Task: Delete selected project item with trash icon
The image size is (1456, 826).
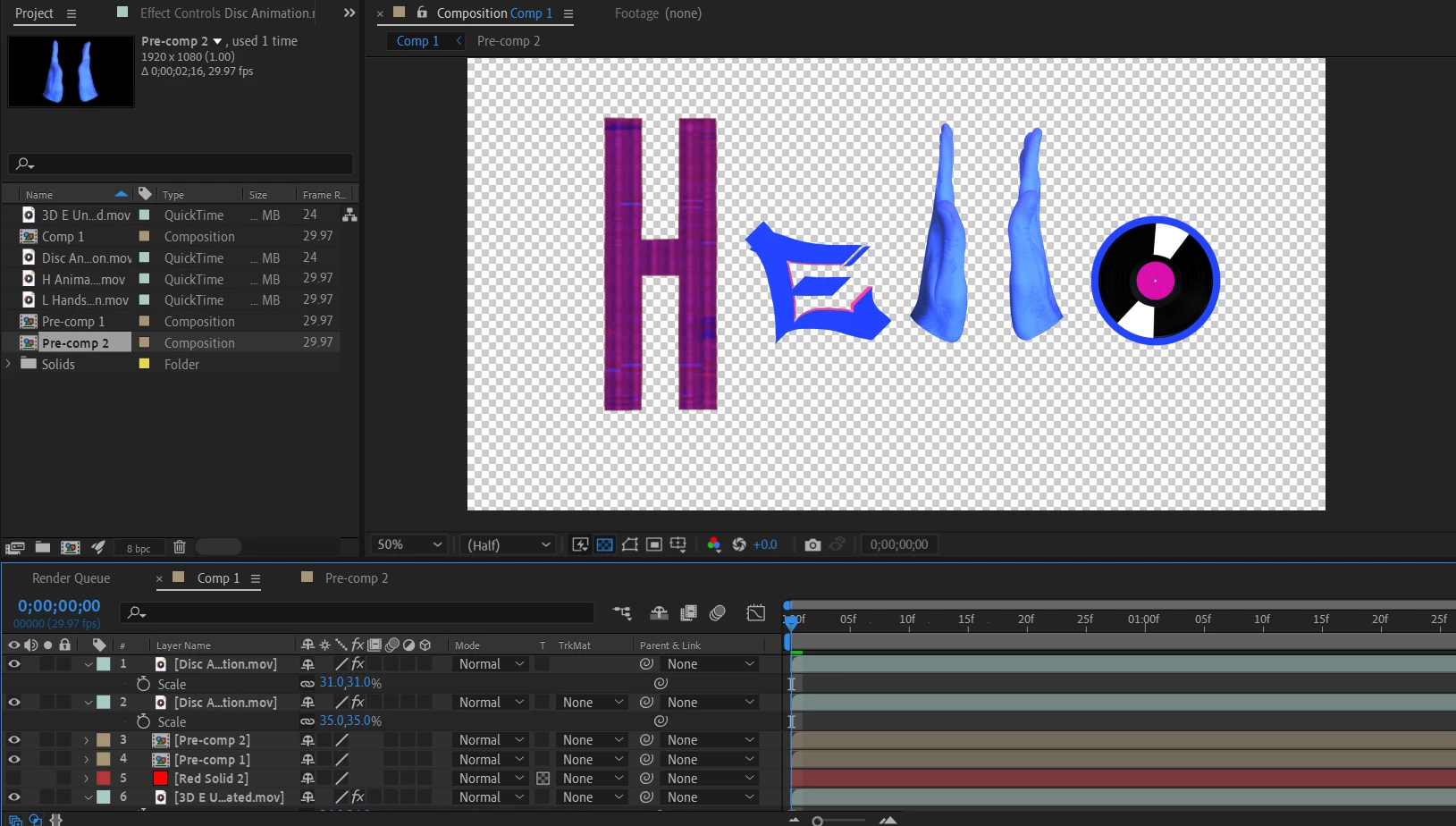Action: coord(179,547)
